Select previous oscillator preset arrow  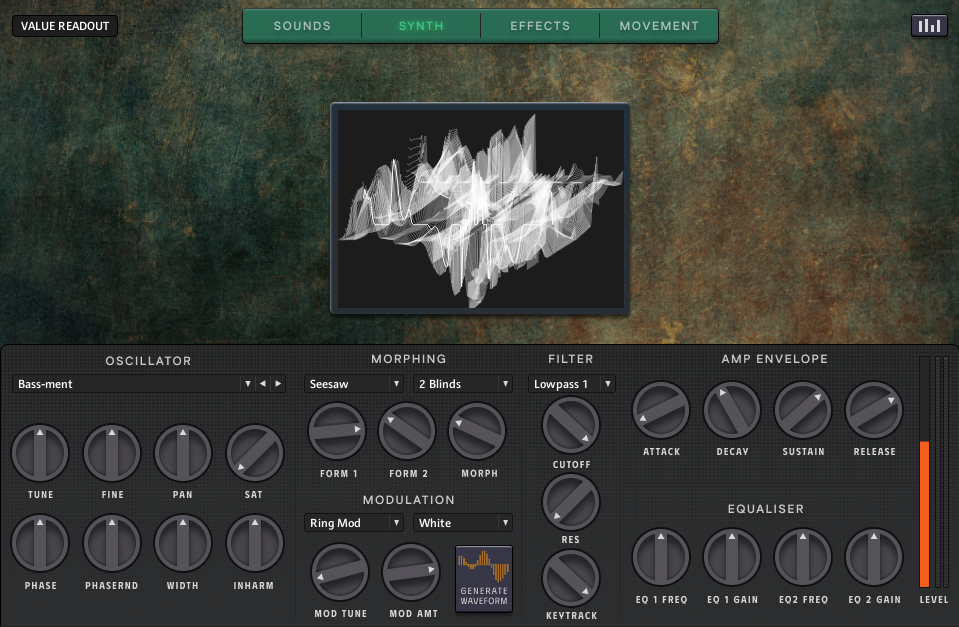(x=263, y=384)
